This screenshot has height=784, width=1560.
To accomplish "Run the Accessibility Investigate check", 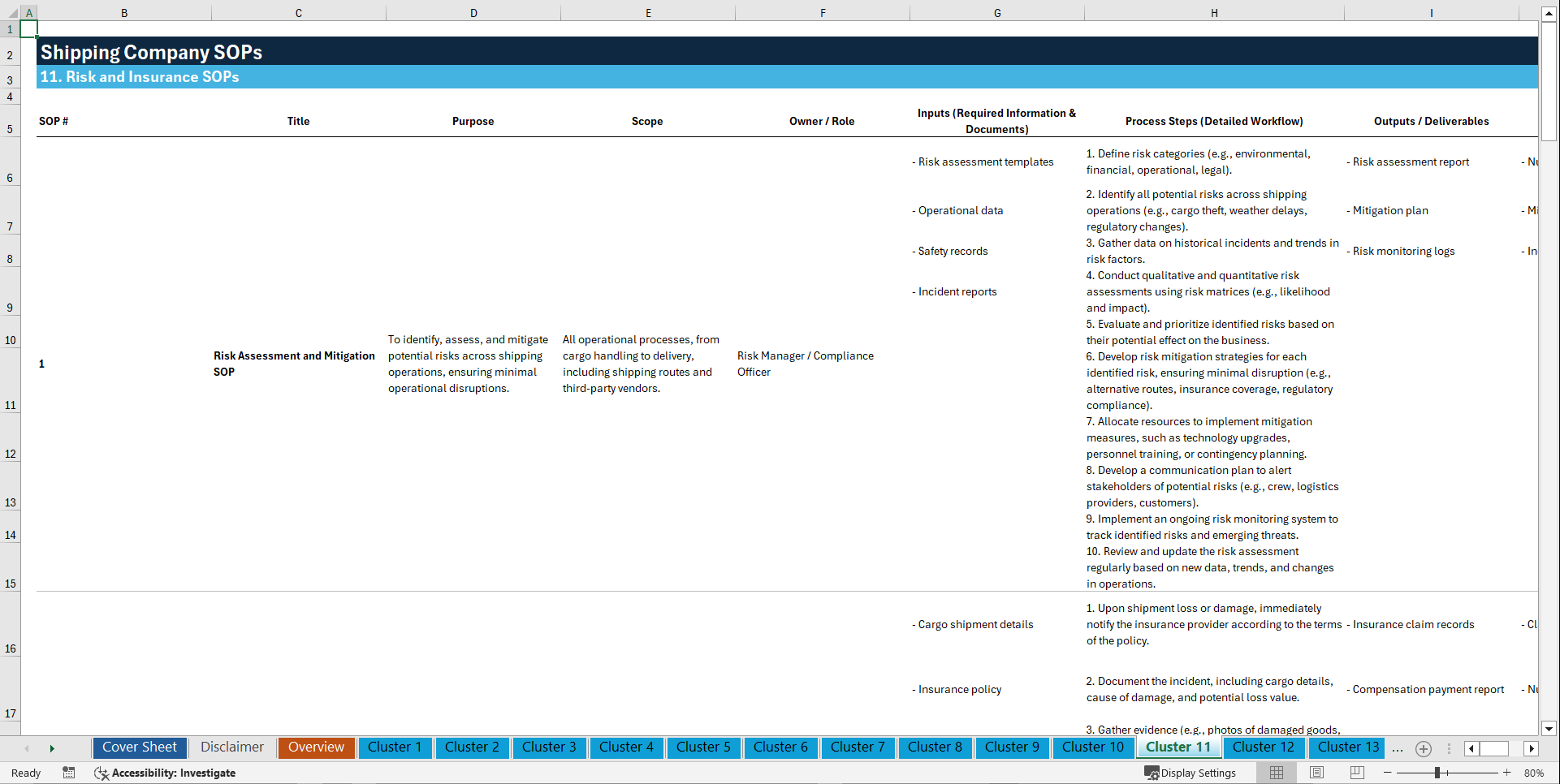I will click(166, 773).
